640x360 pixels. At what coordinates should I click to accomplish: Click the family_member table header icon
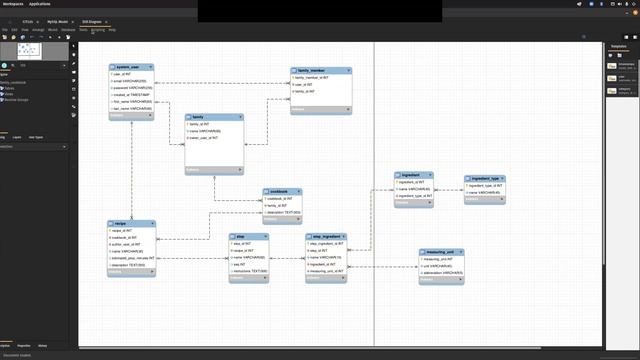294,71
